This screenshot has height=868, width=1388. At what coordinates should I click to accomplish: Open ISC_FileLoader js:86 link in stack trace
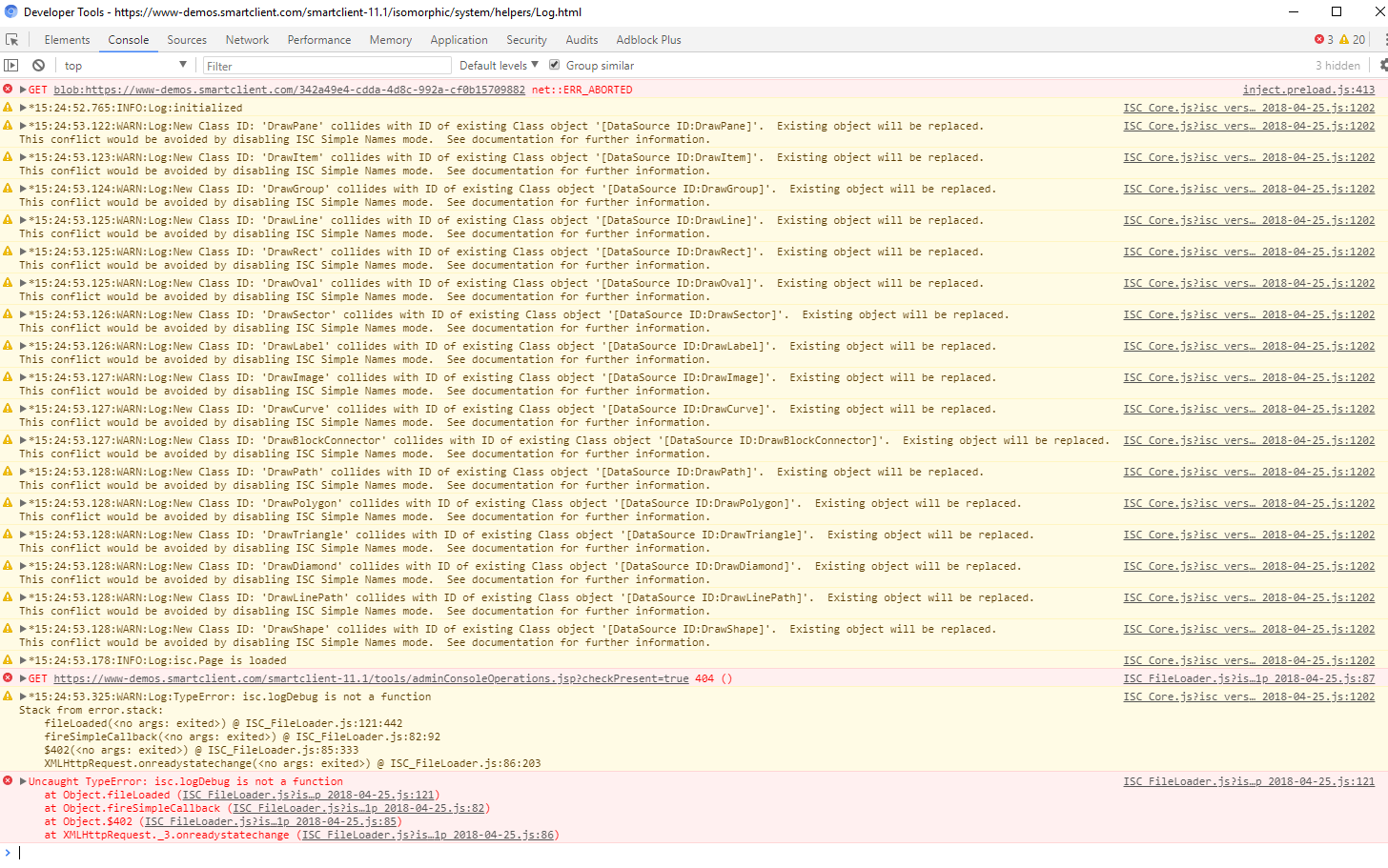pyautogui.click(x=428, y=835)
